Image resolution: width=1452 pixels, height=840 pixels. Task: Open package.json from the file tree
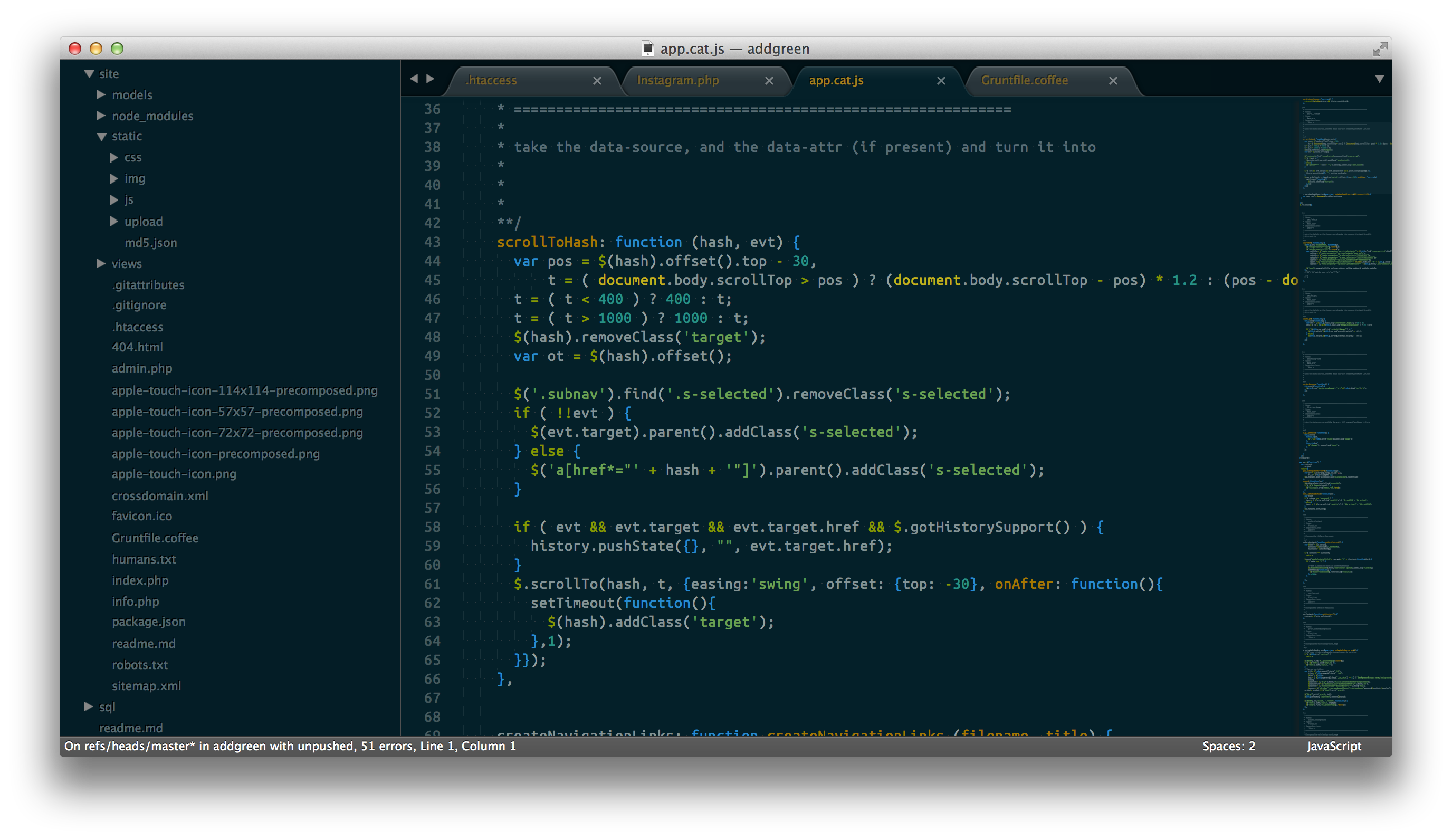pos(149,622)
